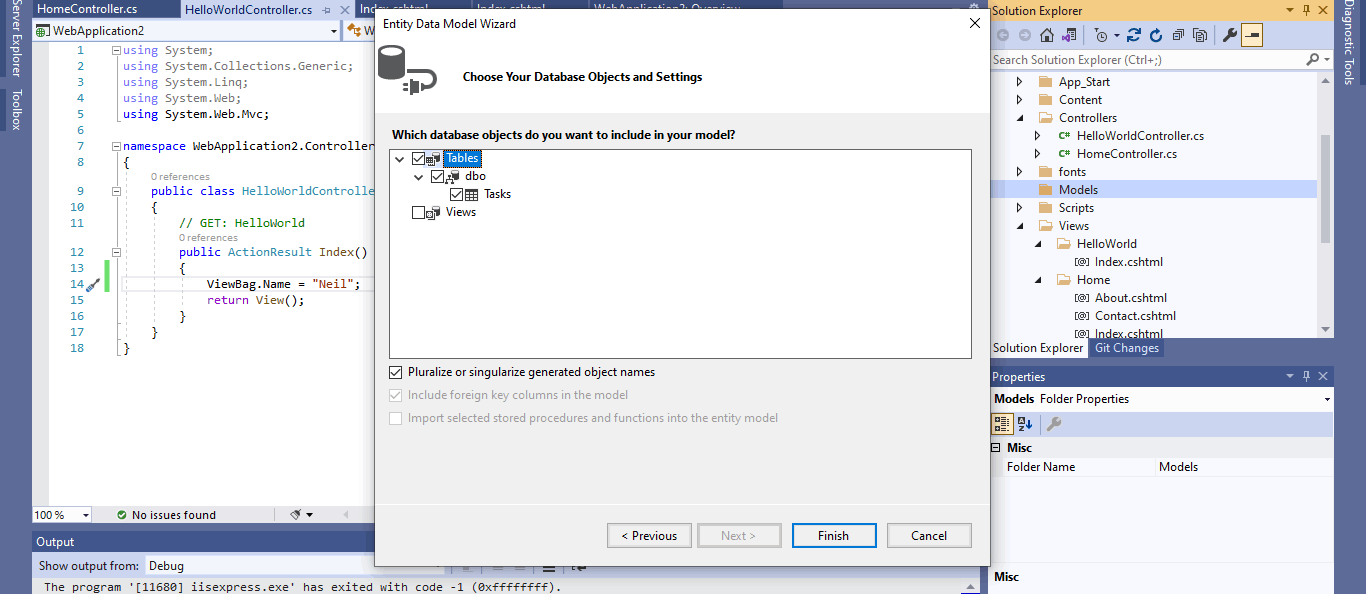Pin the Properties panel
The width and height of the screenshot is (1366, 594).
point(1306,377)
